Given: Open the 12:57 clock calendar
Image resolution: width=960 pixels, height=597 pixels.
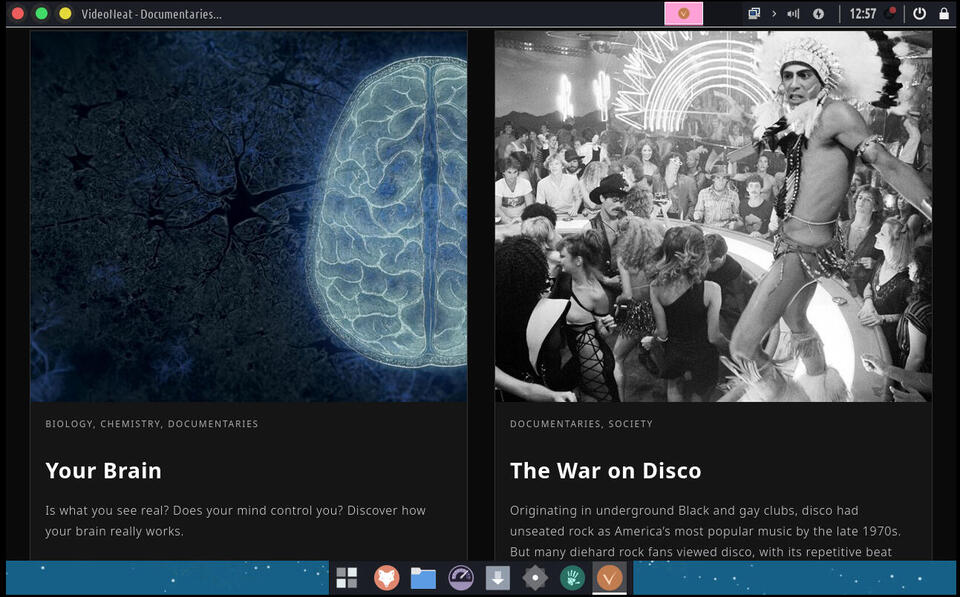Looking at the screenshot, I should tap(862, 14).
